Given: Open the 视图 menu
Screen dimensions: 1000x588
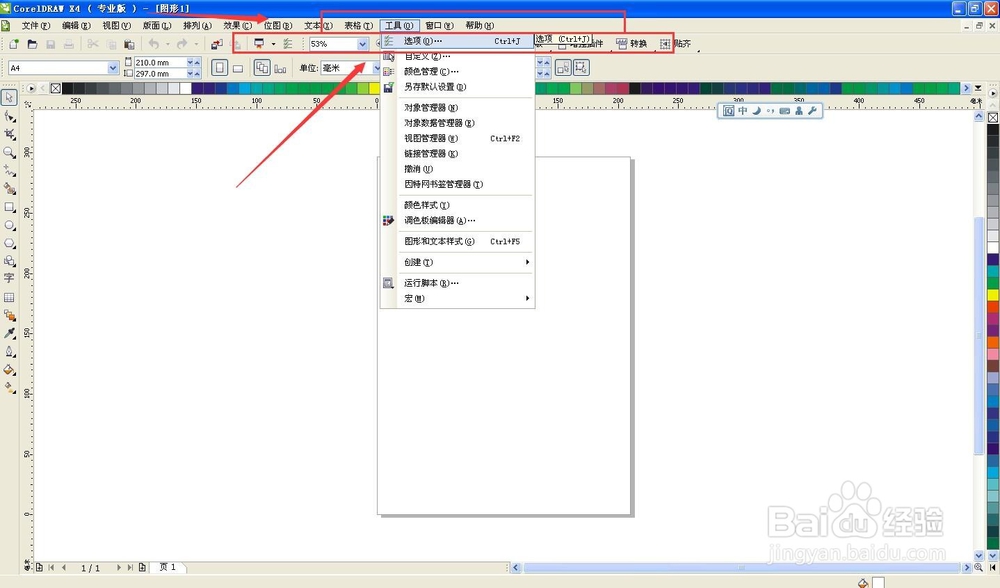Looking at the screenshot, I should pos(116,26).
